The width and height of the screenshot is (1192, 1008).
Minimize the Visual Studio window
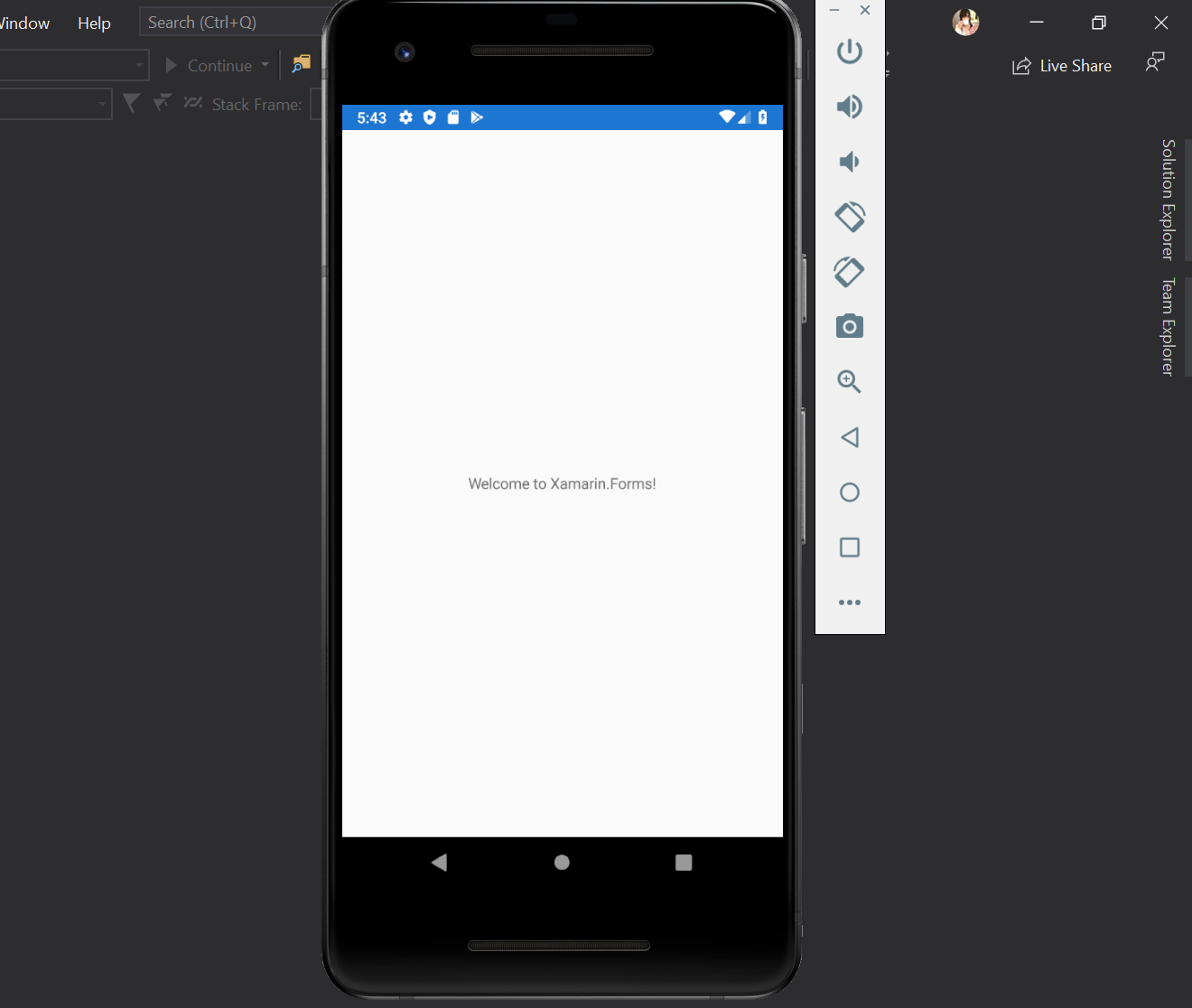tap(1037, 23)
